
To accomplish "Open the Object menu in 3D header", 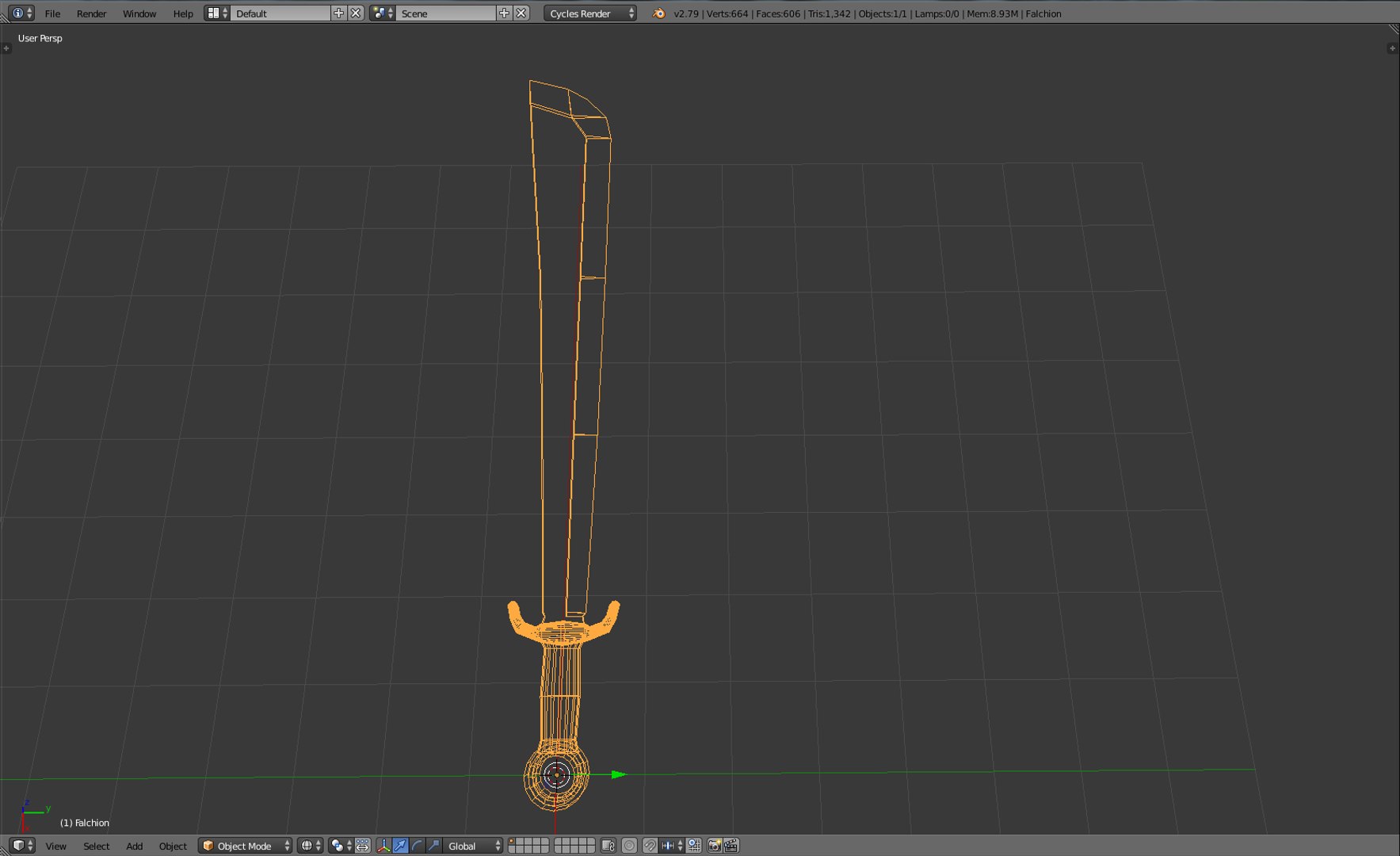I will point(173,846).
